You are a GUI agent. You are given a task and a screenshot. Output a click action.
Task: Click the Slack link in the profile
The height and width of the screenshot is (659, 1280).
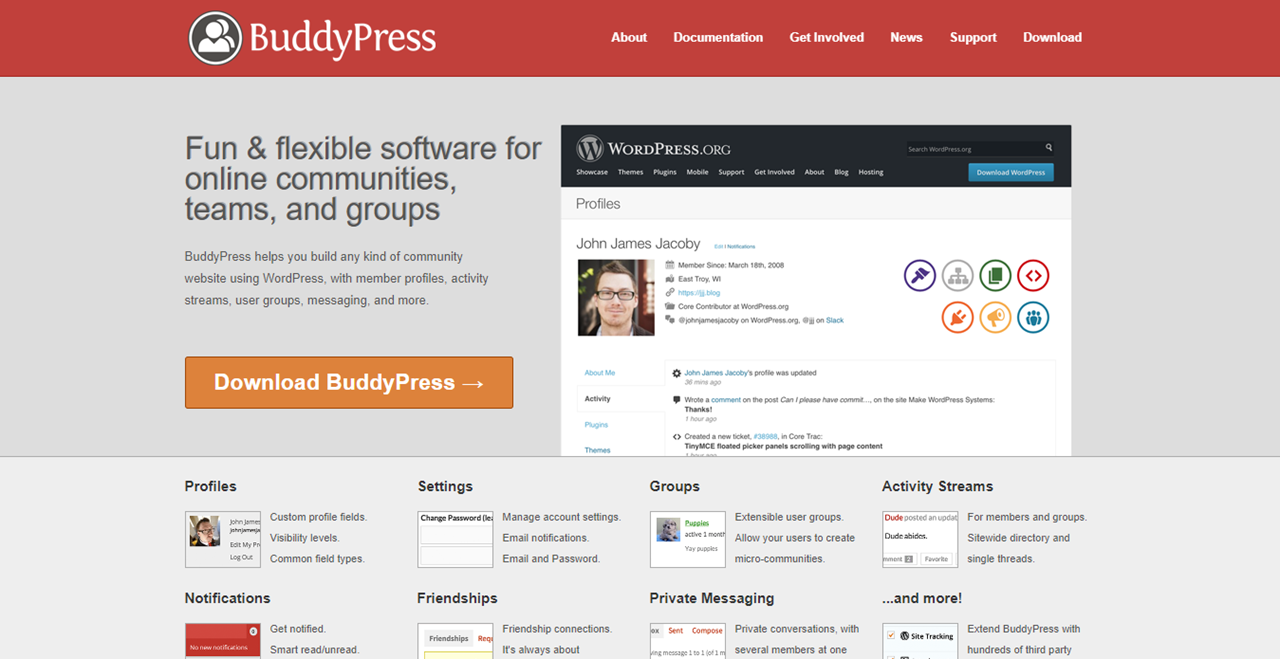[x=835, y=320]
